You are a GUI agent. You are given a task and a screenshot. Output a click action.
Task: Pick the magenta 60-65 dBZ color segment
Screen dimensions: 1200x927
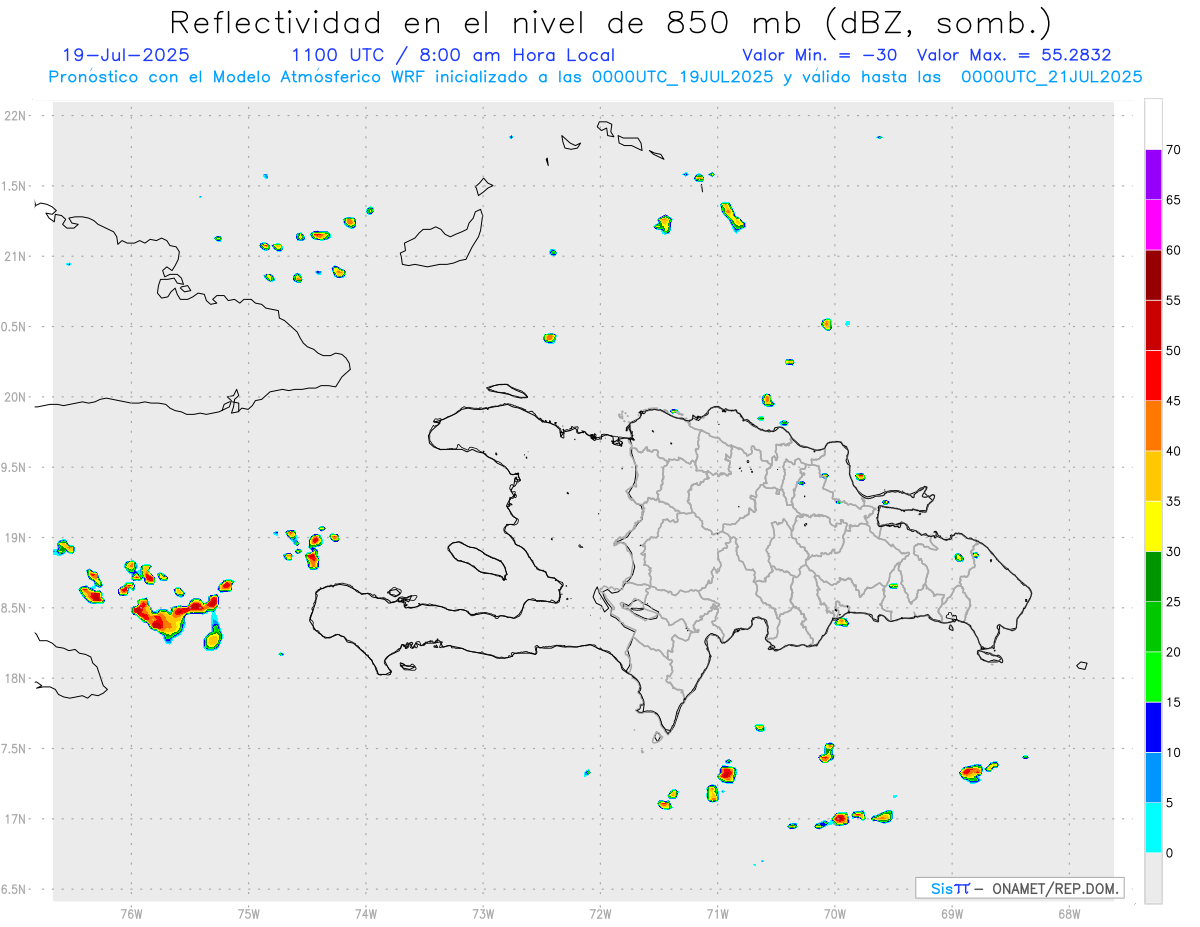1153,225
